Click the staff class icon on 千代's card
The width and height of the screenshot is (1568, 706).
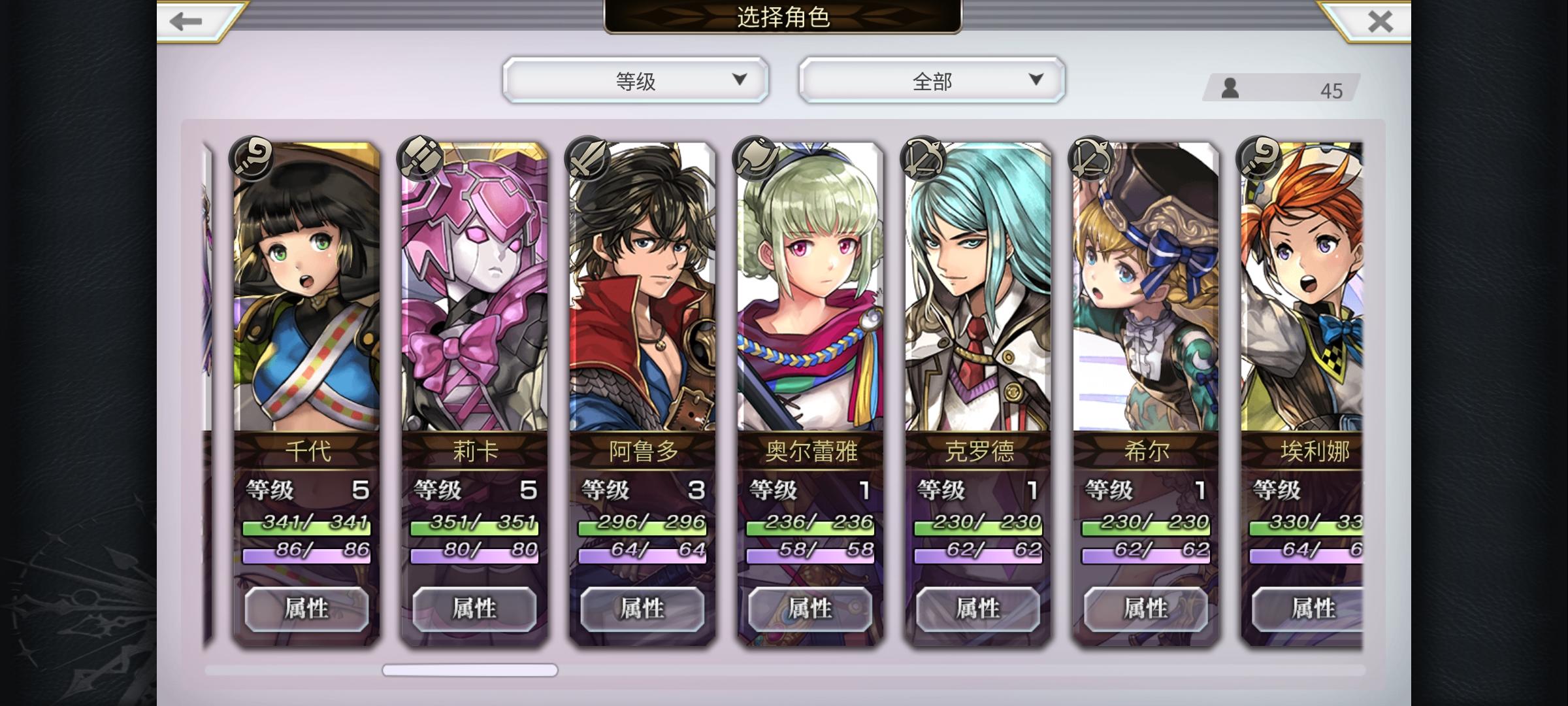(252, 158)
